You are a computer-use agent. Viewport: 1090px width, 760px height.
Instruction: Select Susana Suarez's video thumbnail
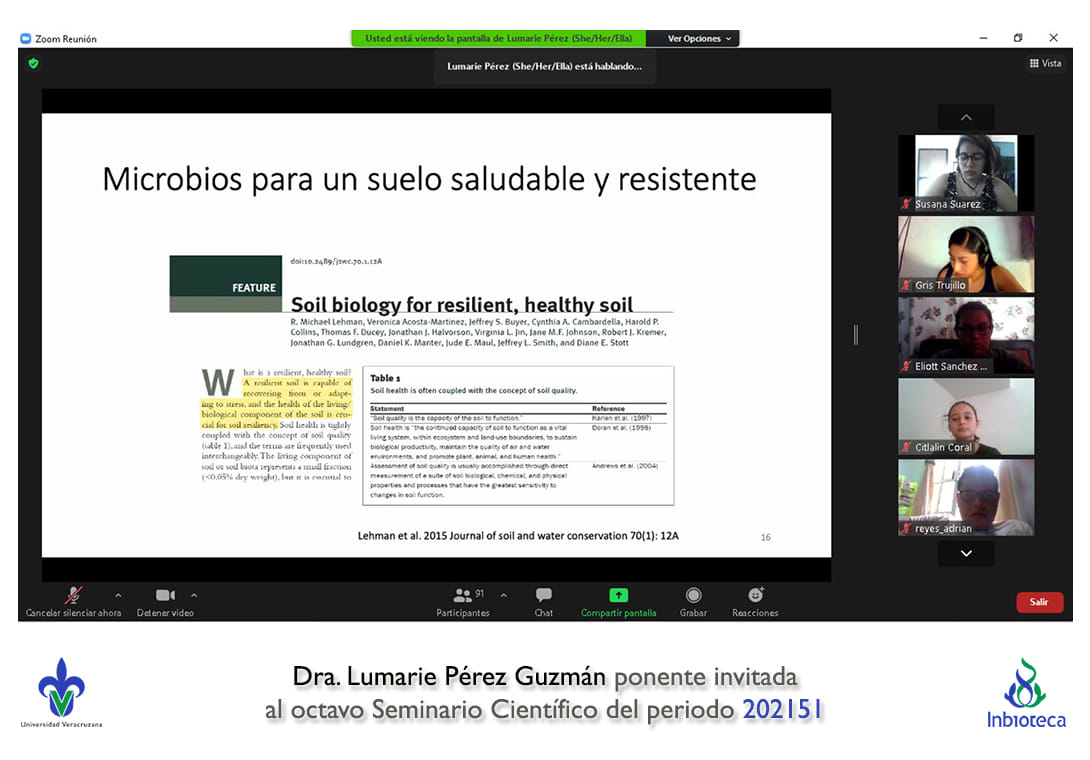pyautogui.click(x=965, y=173)
